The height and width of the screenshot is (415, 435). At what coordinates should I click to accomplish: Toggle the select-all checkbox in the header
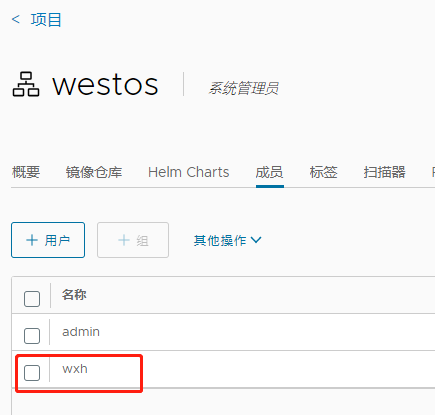pyautogui.click(x=32, y=299)
